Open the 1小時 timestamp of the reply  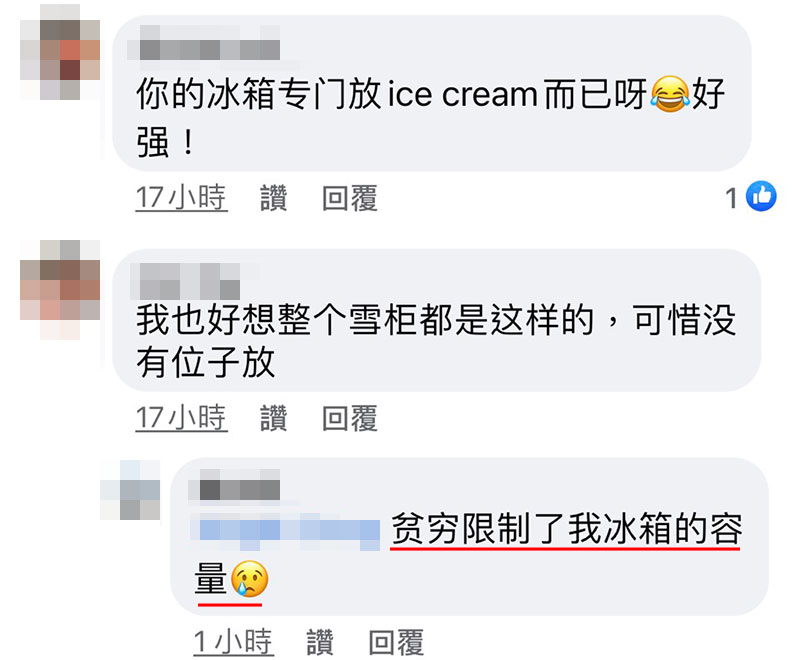(234, 642)
